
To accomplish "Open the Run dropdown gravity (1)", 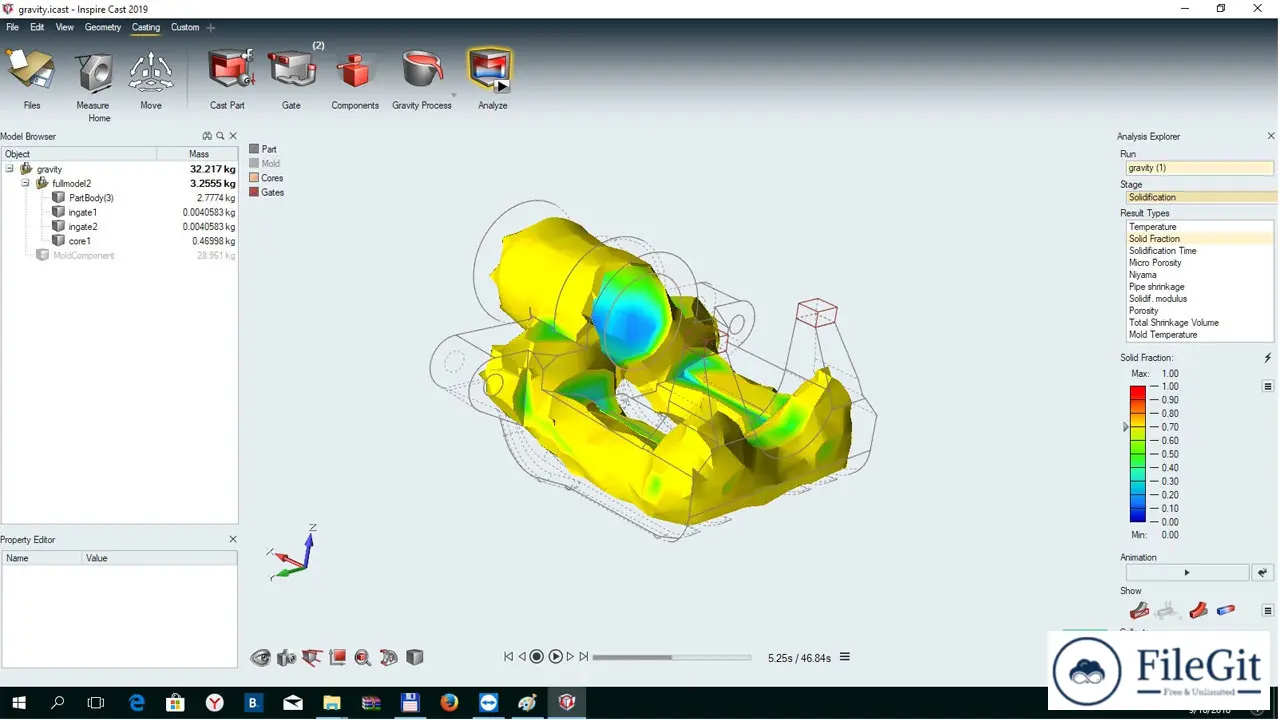I will [1200, 168].
